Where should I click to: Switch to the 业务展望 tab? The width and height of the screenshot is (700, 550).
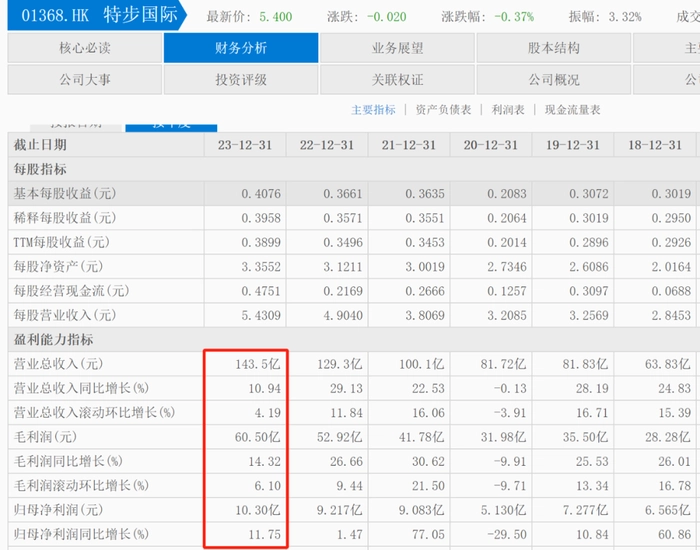click(x=397, y=48)
